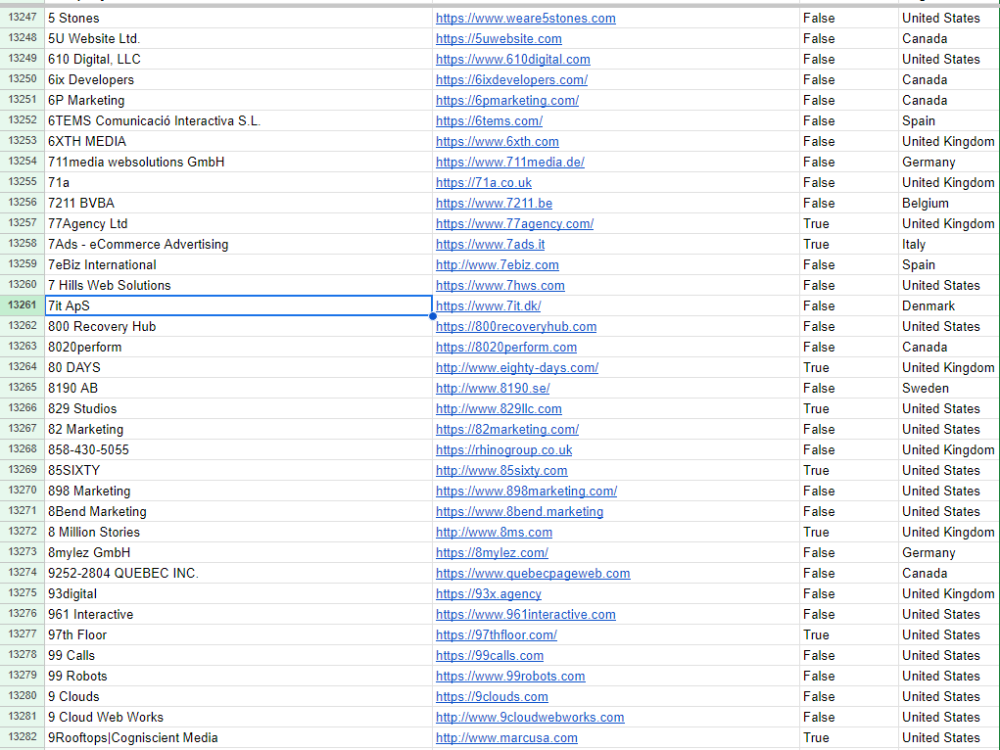
Task: Select the cell '99 Robots'
Action: pos(239,676)
